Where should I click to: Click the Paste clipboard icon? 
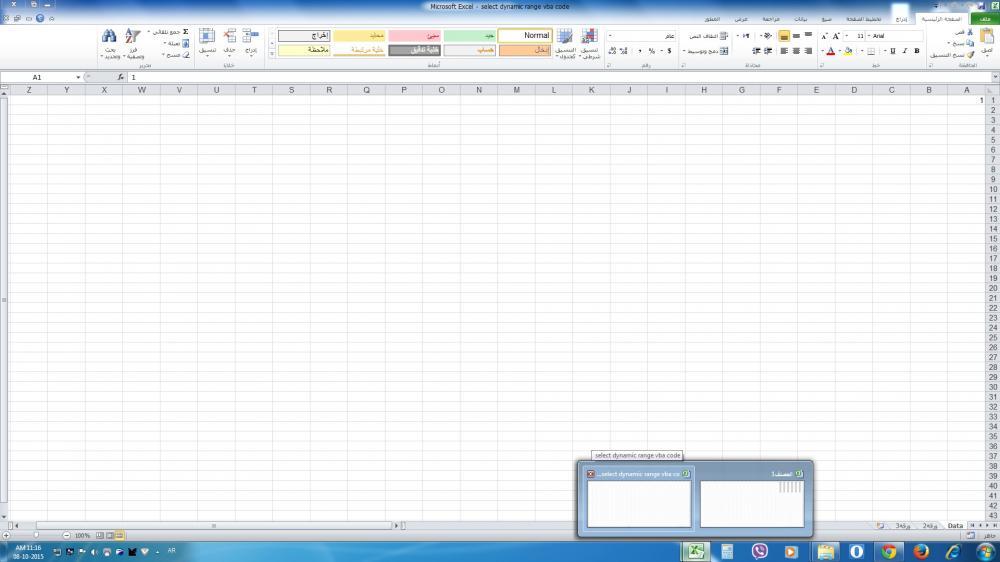(x=987, y=38)
